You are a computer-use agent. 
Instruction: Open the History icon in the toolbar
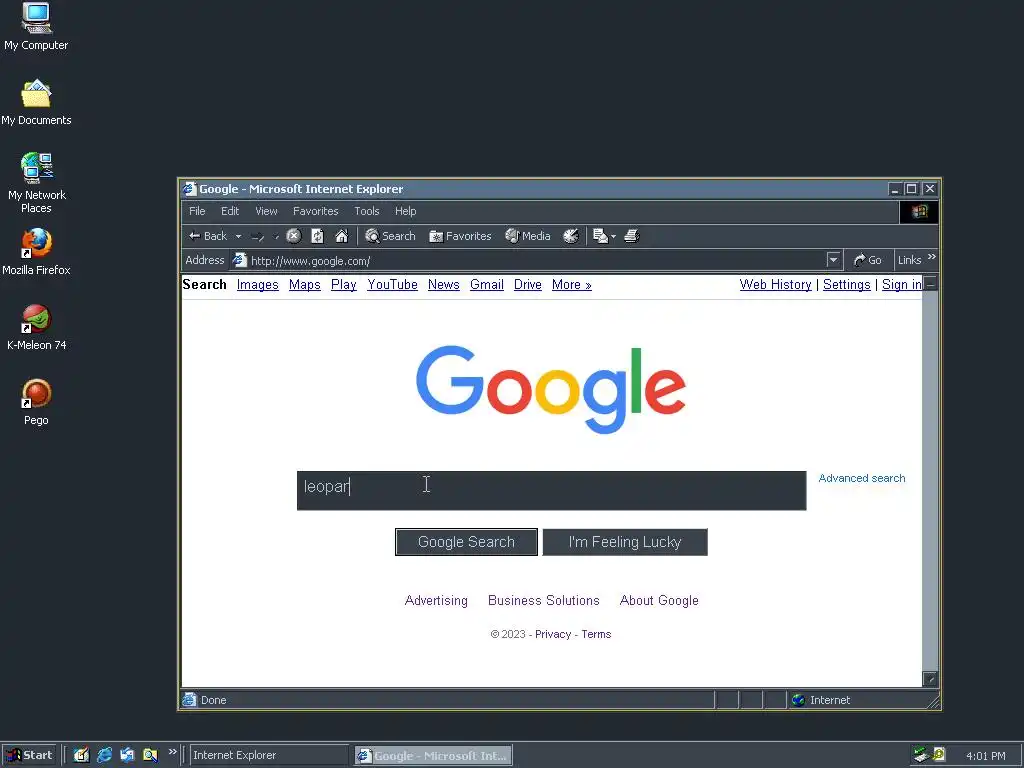pos(571,236)
